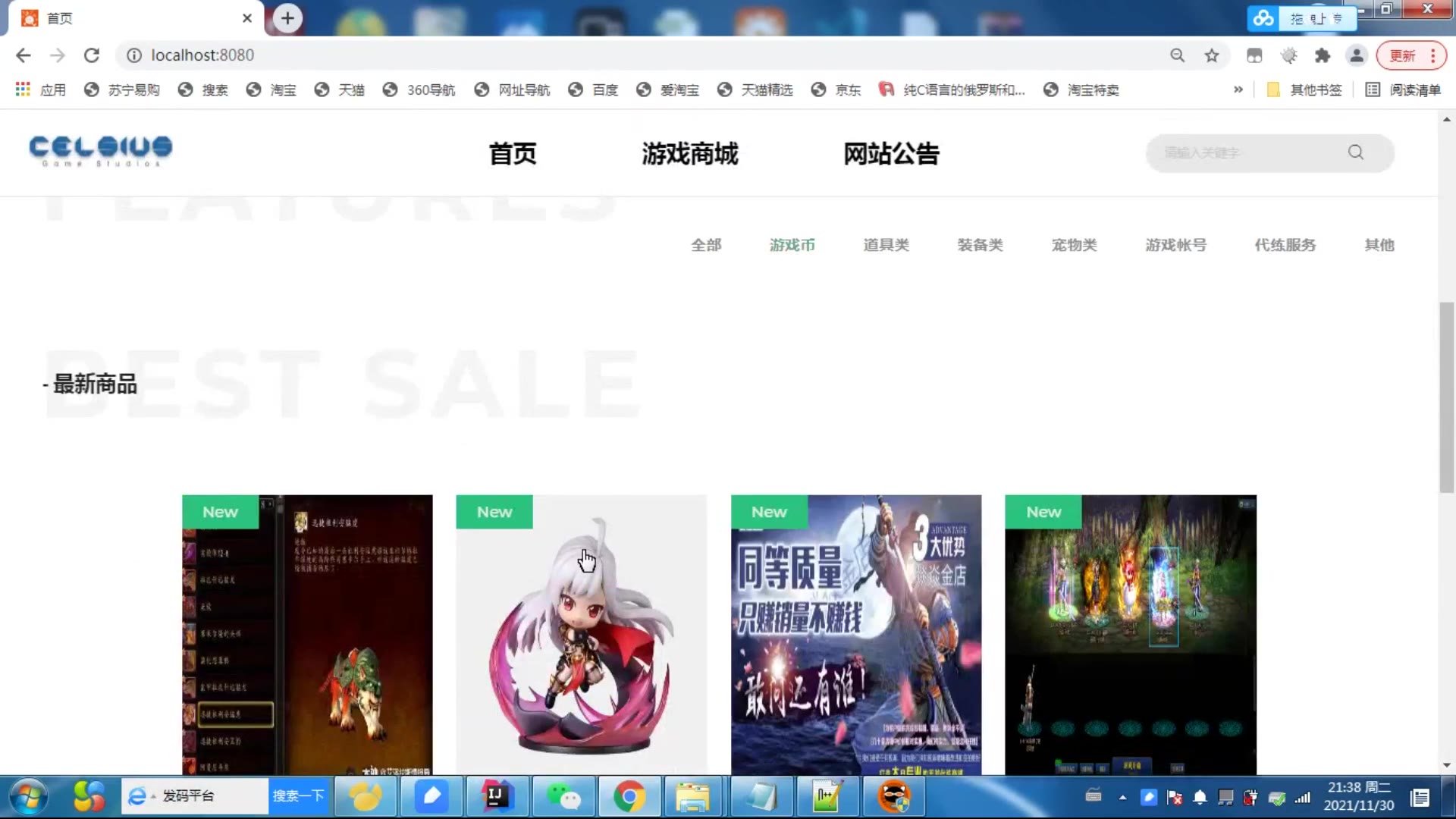
Task: Open the anime figurine product image
Action: [x=581, y=635]
